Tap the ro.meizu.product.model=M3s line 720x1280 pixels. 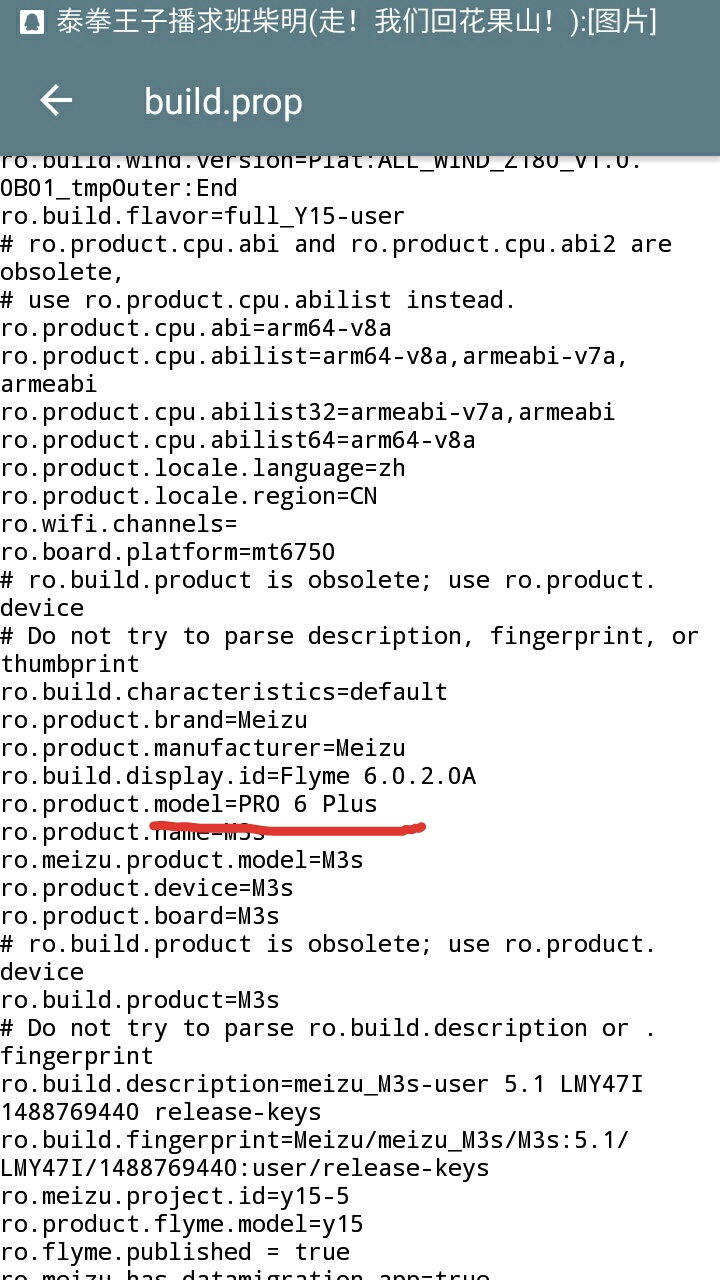point(182,860)
